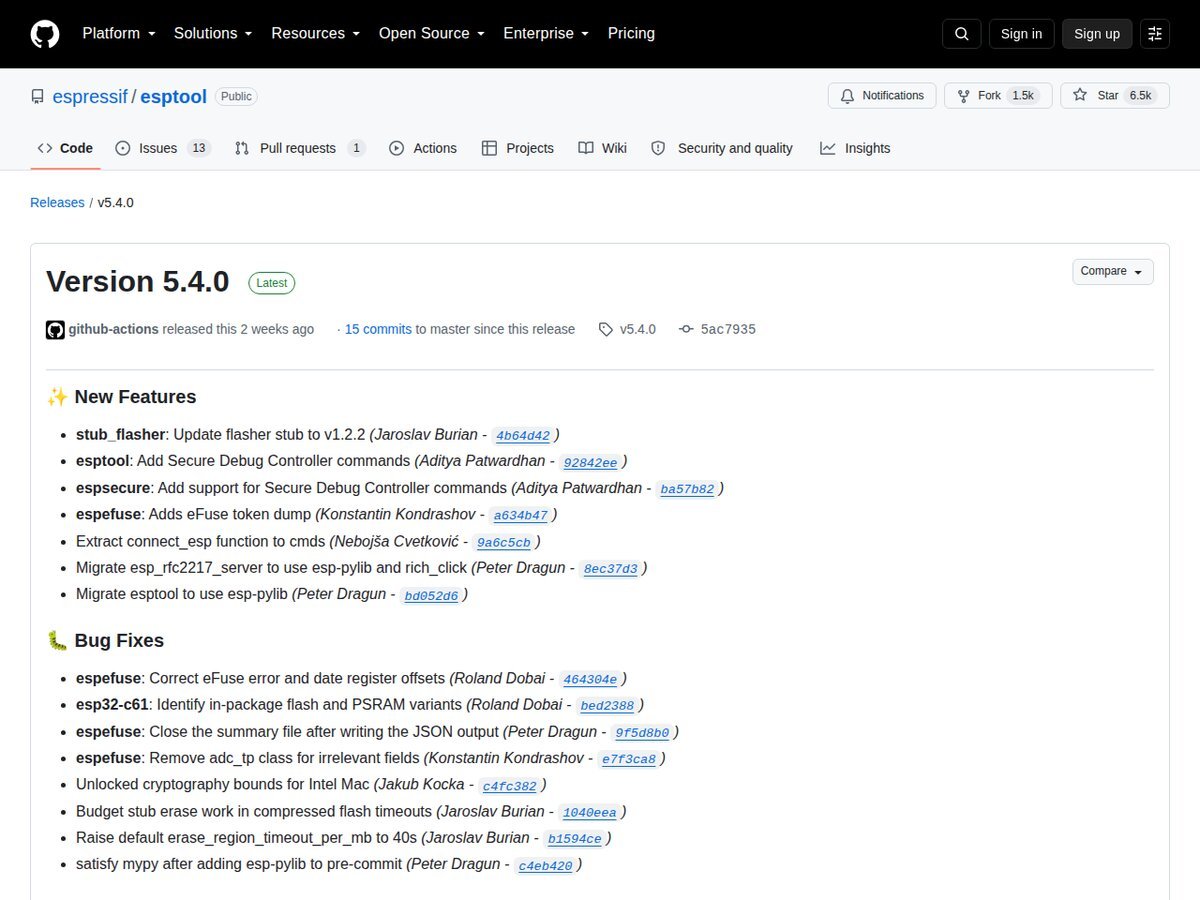
Task: Open the Security and quality tab
Action: pos(721,148)
